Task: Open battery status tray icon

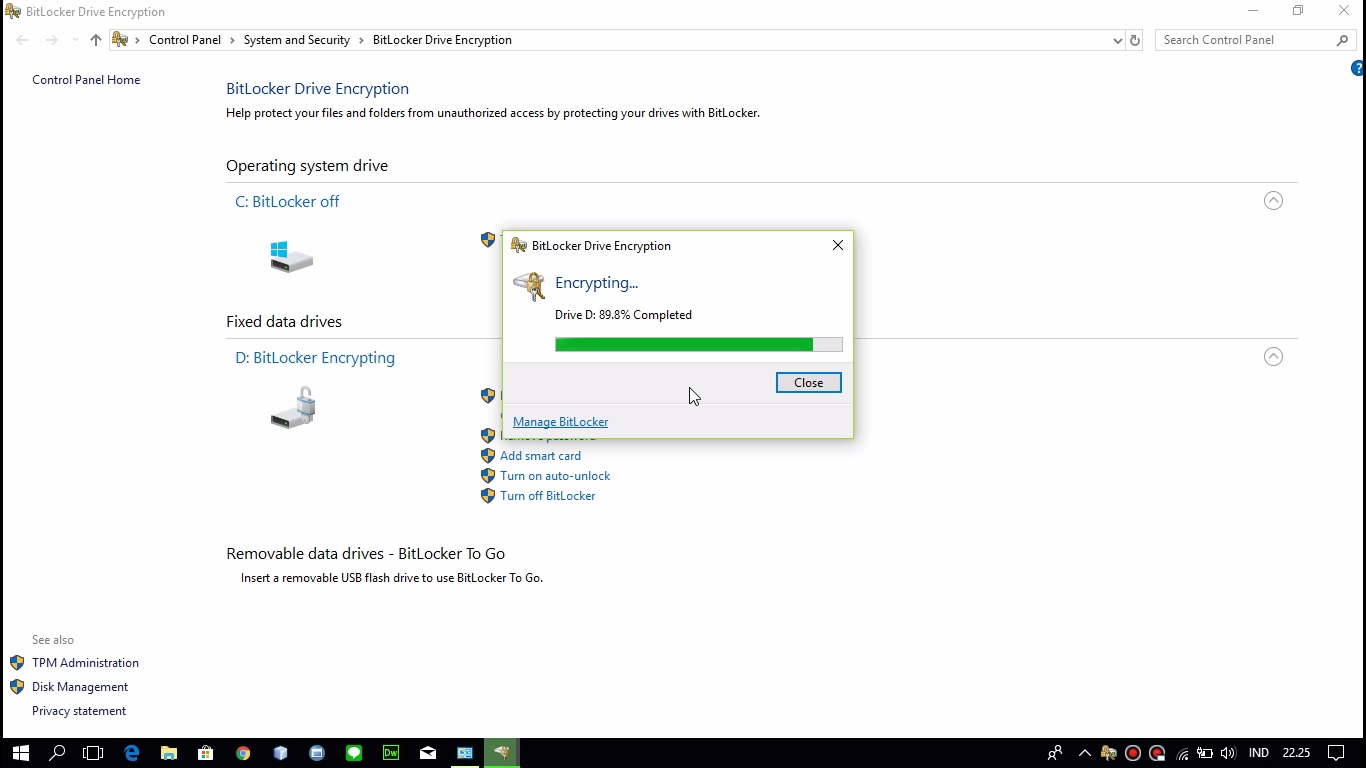Action: tap(1205, 753)
